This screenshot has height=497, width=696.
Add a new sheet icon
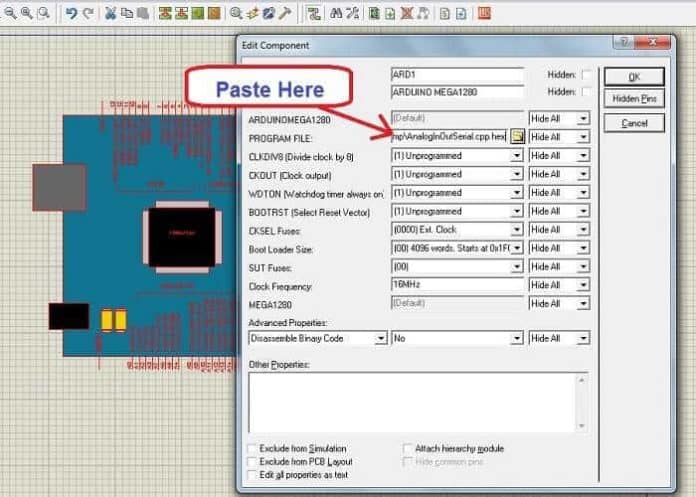(x=390, y=13)
